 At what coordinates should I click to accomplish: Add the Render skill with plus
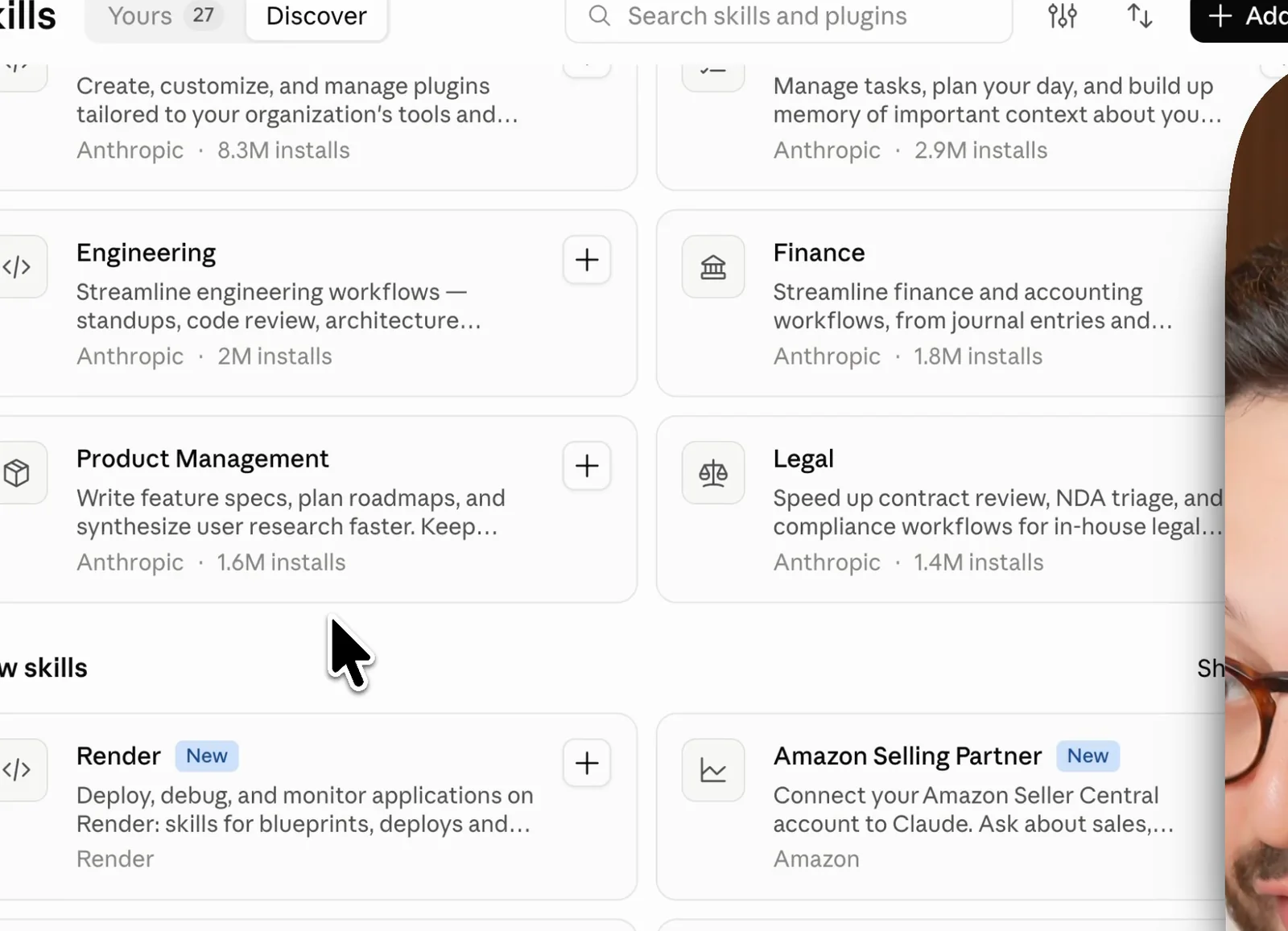click(x=587, y=763)
